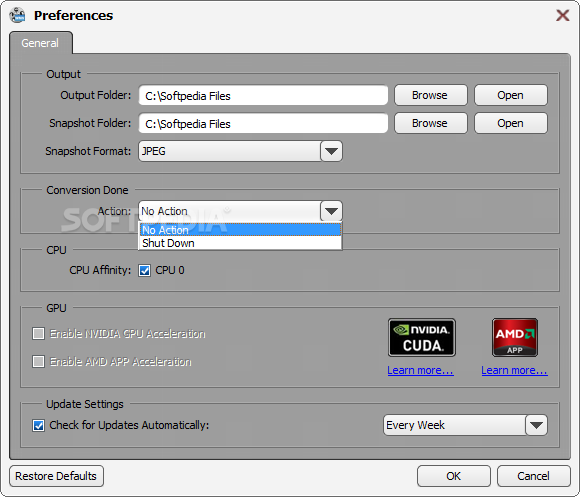Follow Learn more link under NVIDIA CUDA
This screenshot has height=497, width=580.
[421, 370]
